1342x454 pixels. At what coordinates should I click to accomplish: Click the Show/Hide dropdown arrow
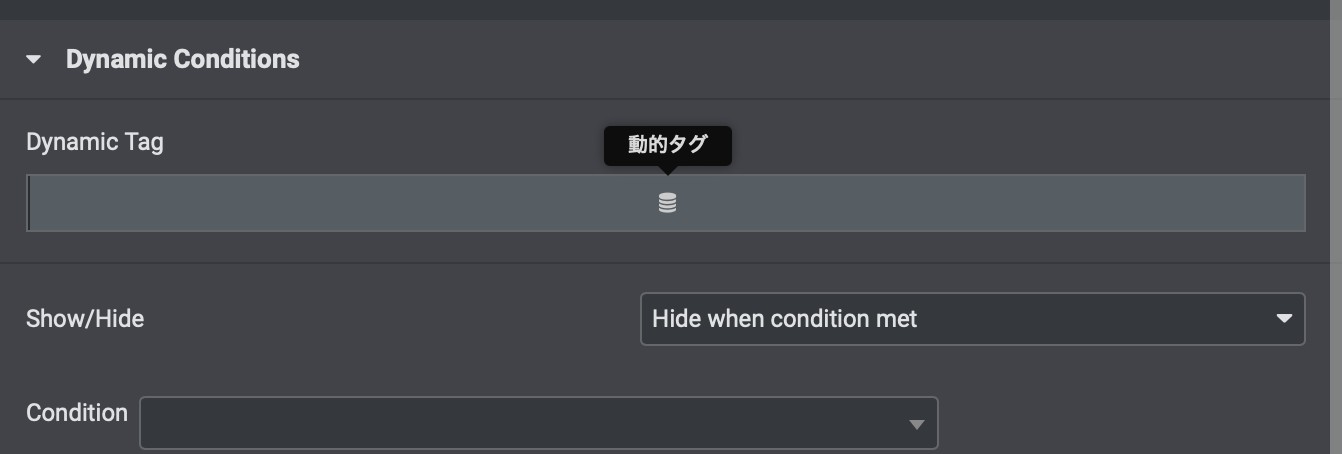pos(1284,319)
